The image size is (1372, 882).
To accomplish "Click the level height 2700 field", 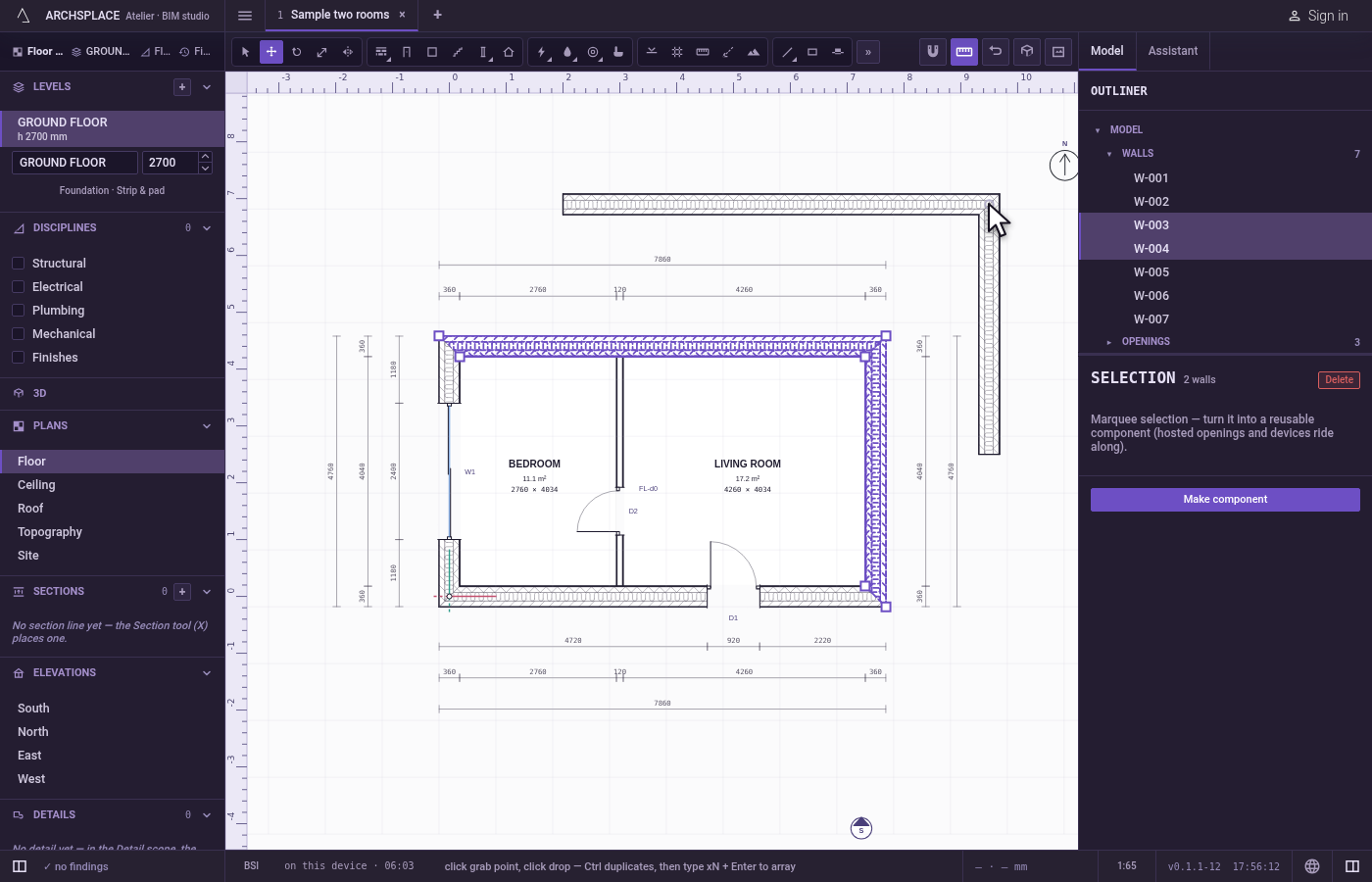I will pyautogui.click(x=169, y=163).
